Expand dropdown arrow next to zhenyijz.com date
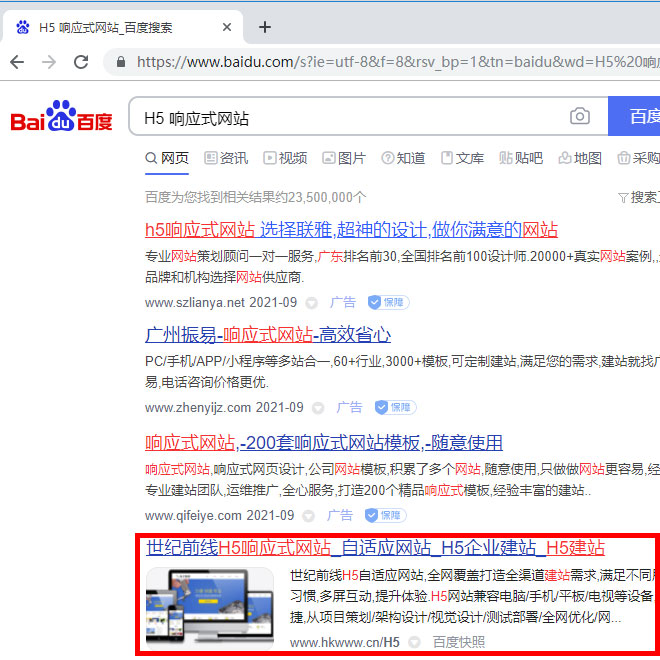This screenshot has height=660, width=660. click(x=318, y=408)
